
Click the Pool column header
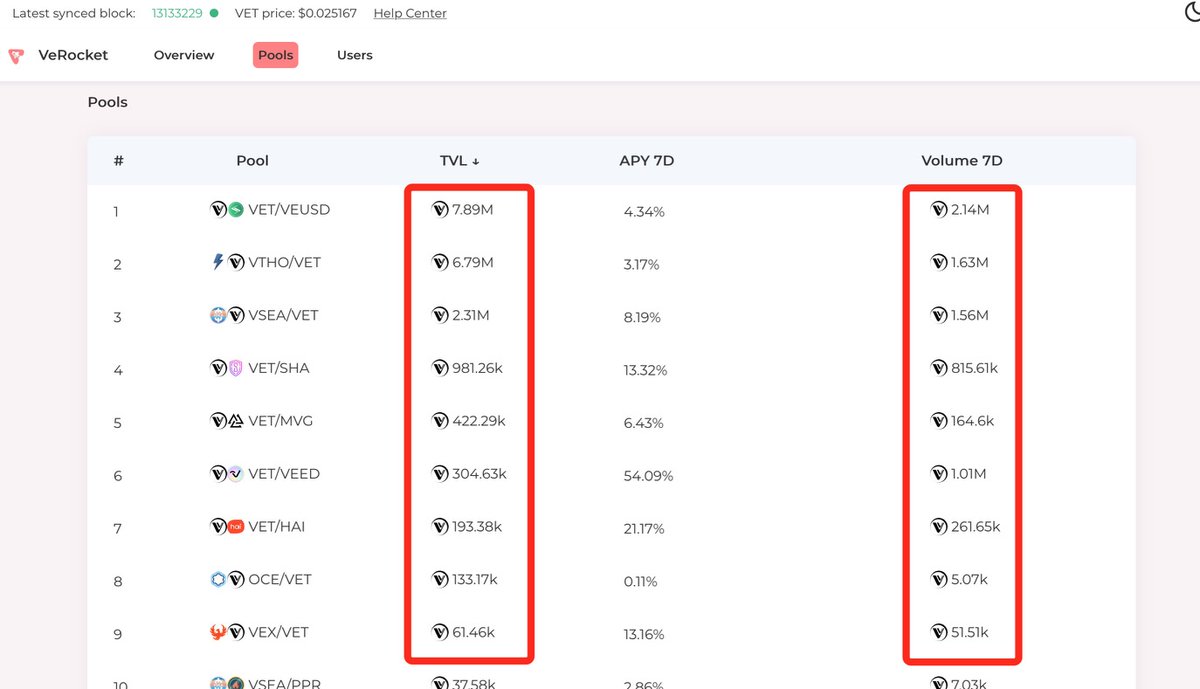pyautogui.click(x=252, y=160)
